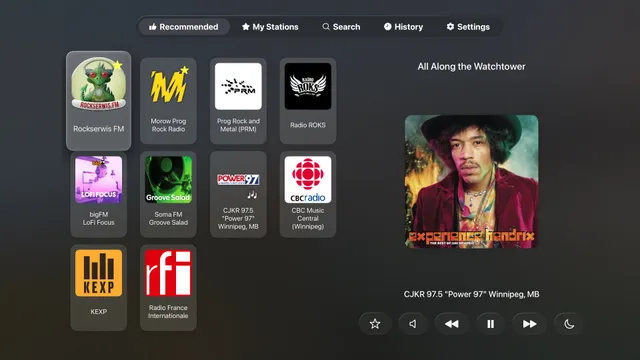Add current station to favorites with star
The height and width of the screenshot is (360, 640).
(375, 324)
